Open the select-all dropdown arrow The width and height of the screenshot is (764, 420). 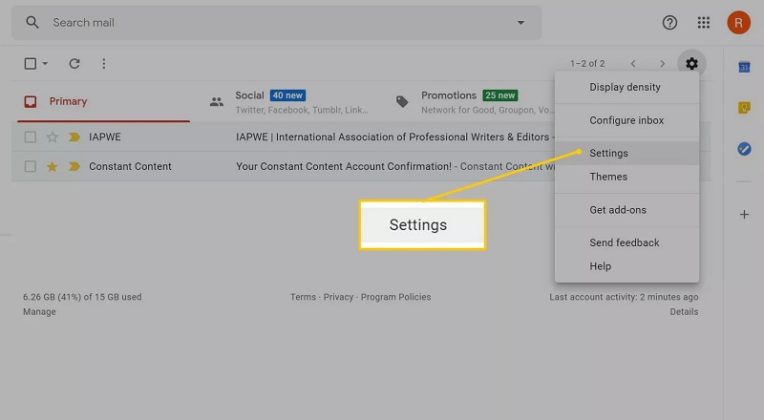45,64
